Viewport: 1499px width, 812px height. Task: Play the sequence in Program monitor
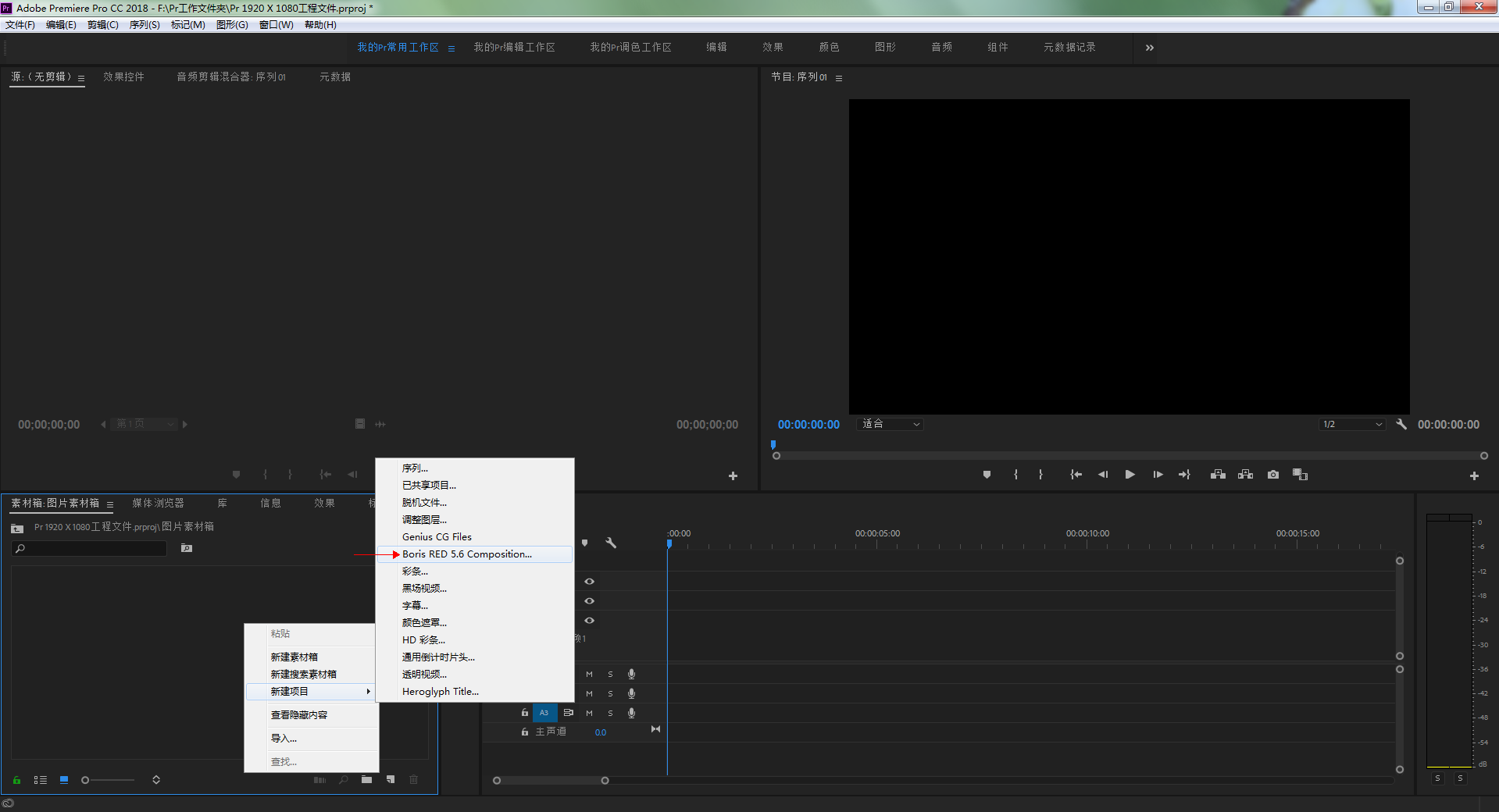[1130, 475]
